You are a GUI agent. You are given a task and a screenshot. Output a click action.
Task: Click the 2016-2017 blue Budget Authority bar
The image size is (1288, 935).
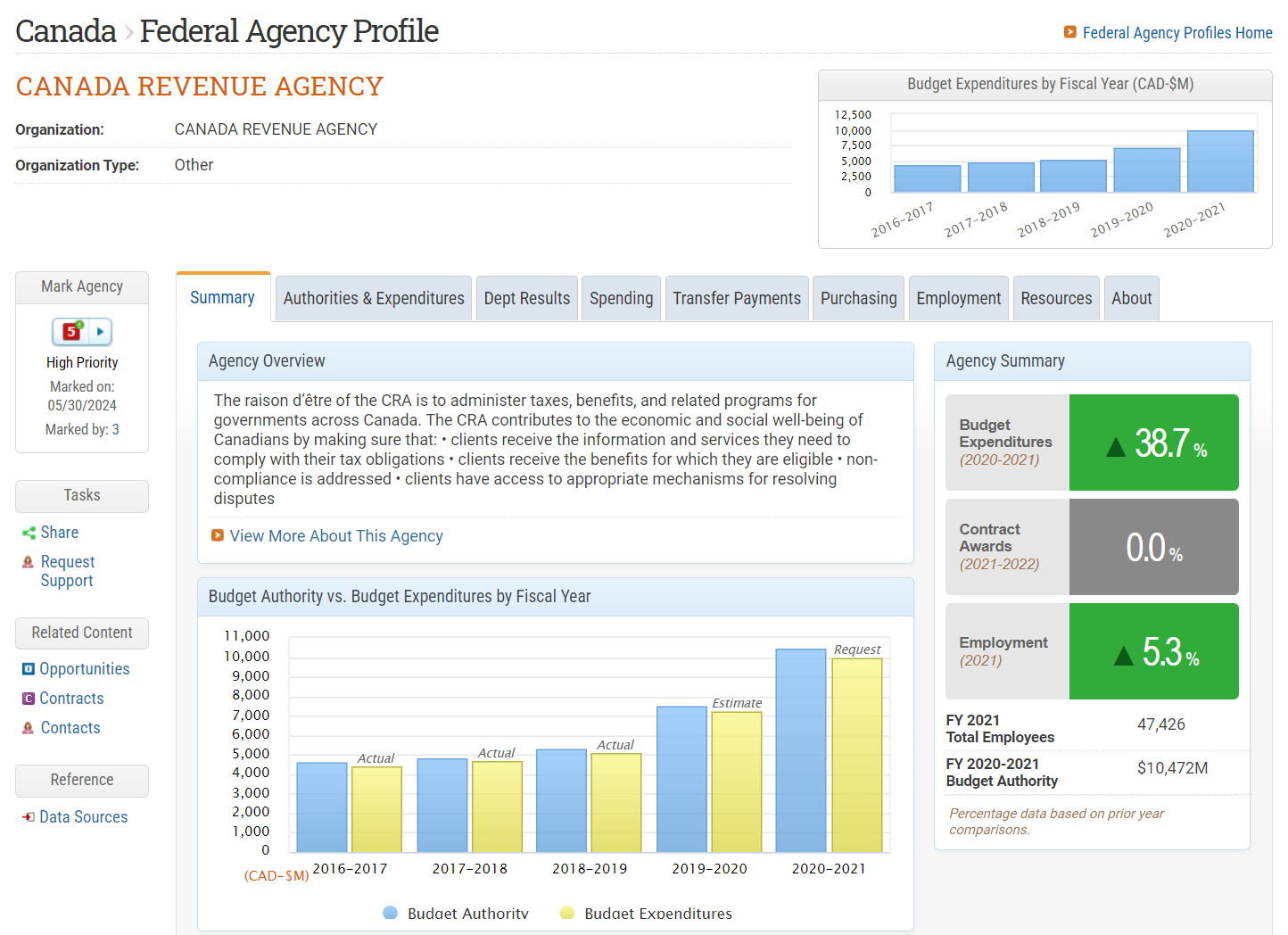(x=322, y=807)
